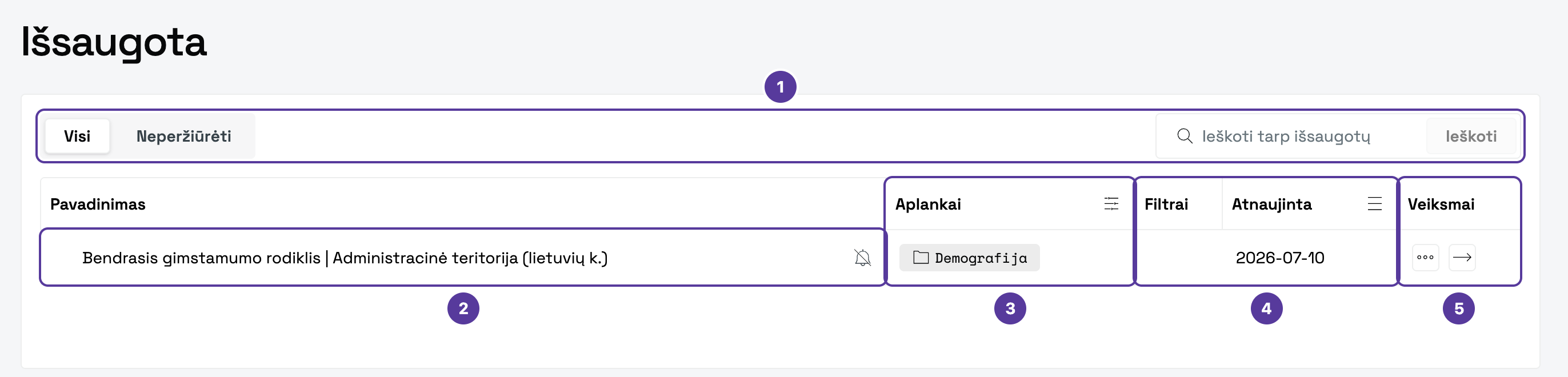
Task: Switch to the Visi tab
Action: point(77,136)
